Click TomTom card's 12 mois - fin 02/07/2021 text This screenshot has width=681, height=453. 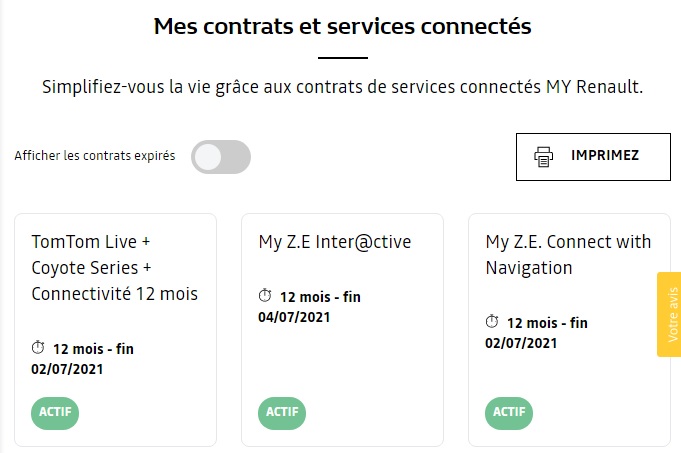click(83, 359)
